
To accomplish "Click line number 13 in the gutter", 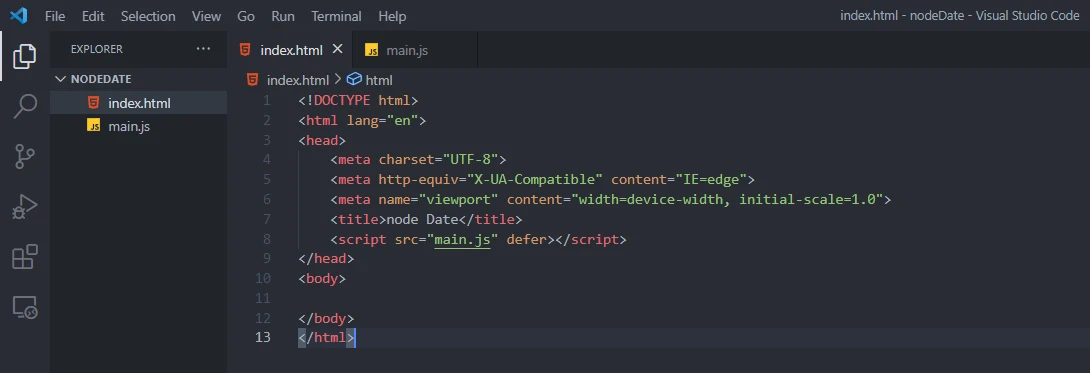I will 263,338.
